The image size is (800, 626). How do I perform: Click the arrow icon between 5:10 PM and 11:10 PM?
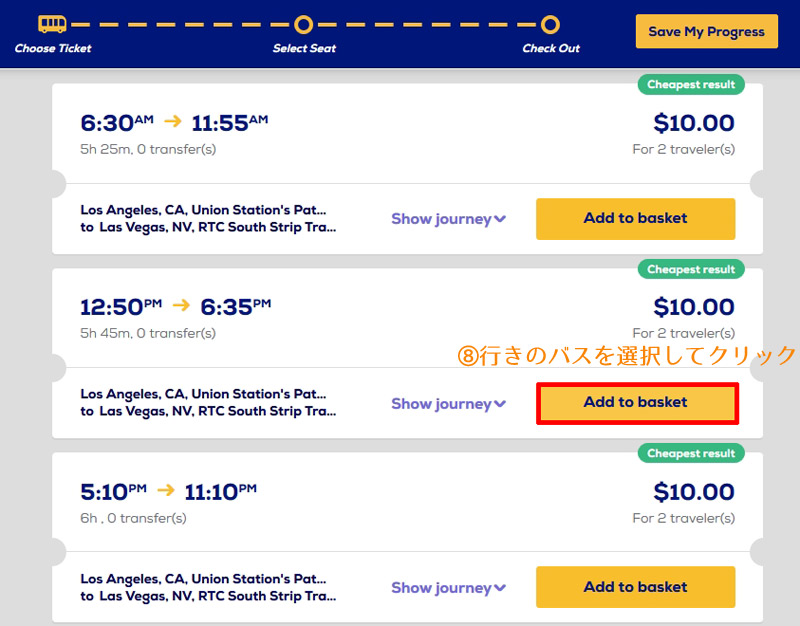pyautogui.click(x=166, y=490)
